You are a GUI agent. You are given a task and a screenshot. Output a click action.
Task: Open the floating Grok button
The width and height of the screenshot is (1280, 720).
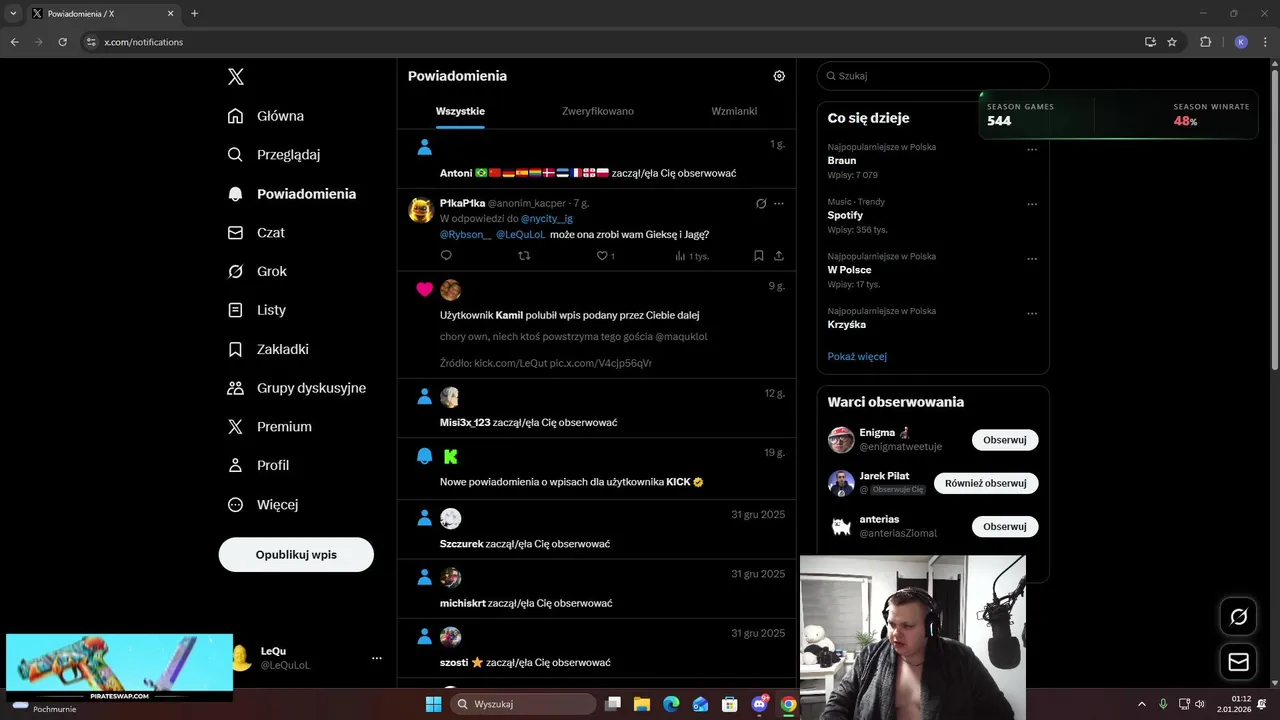tap(1239, 617)
